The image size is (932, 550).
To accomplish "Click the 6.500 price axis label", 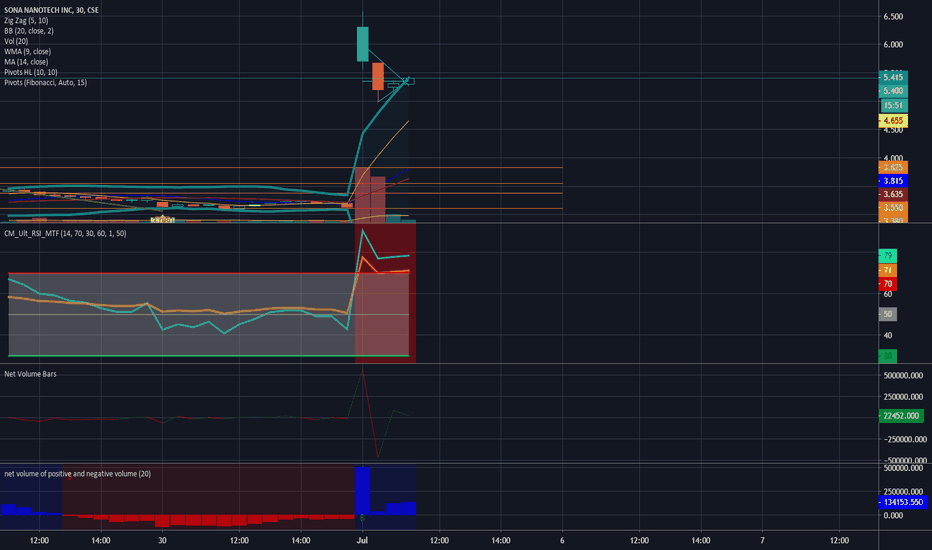I will [x=893, y=17].
